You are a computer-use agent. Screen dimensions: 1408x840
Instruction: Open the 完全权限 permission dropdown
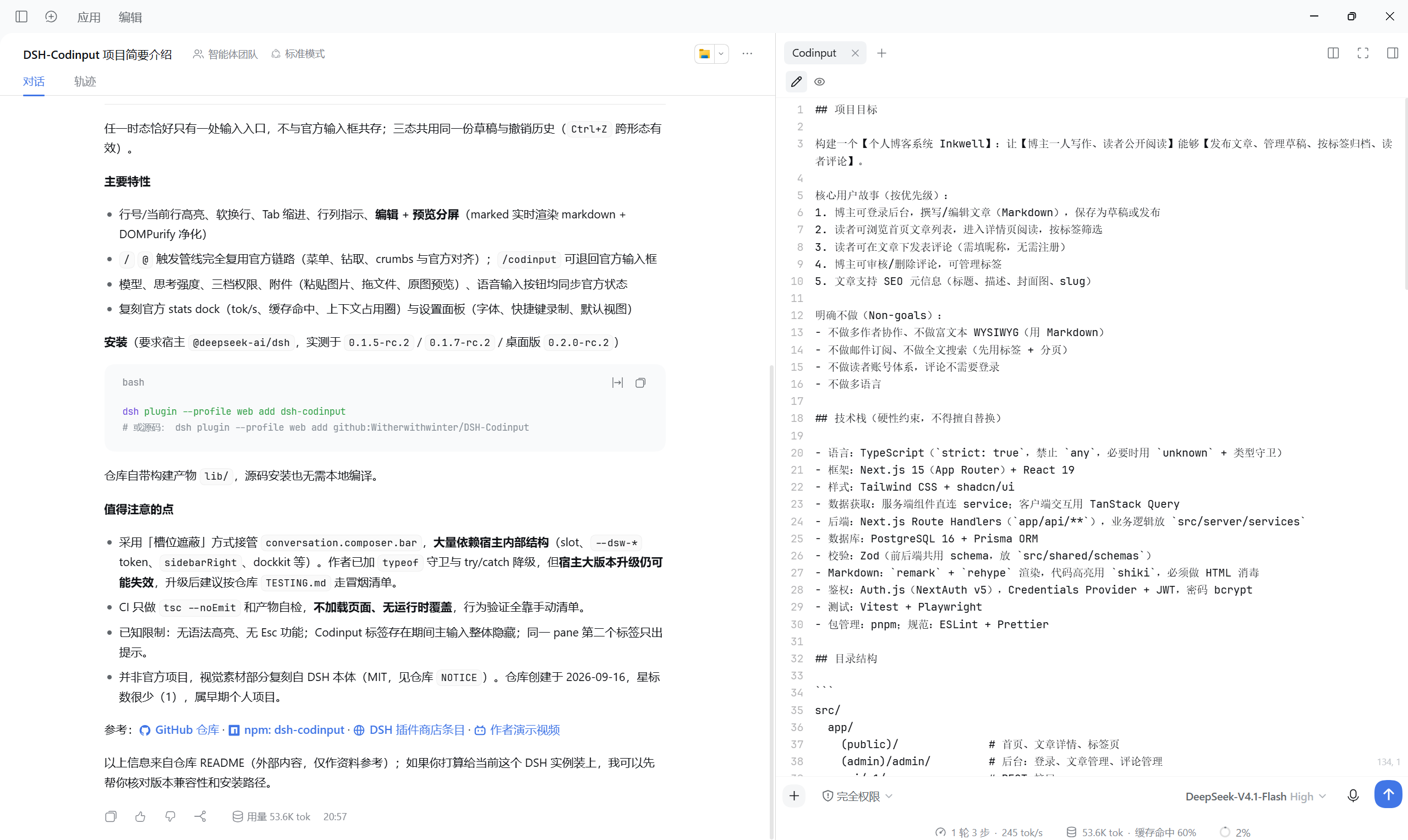(x=857, y=797)
